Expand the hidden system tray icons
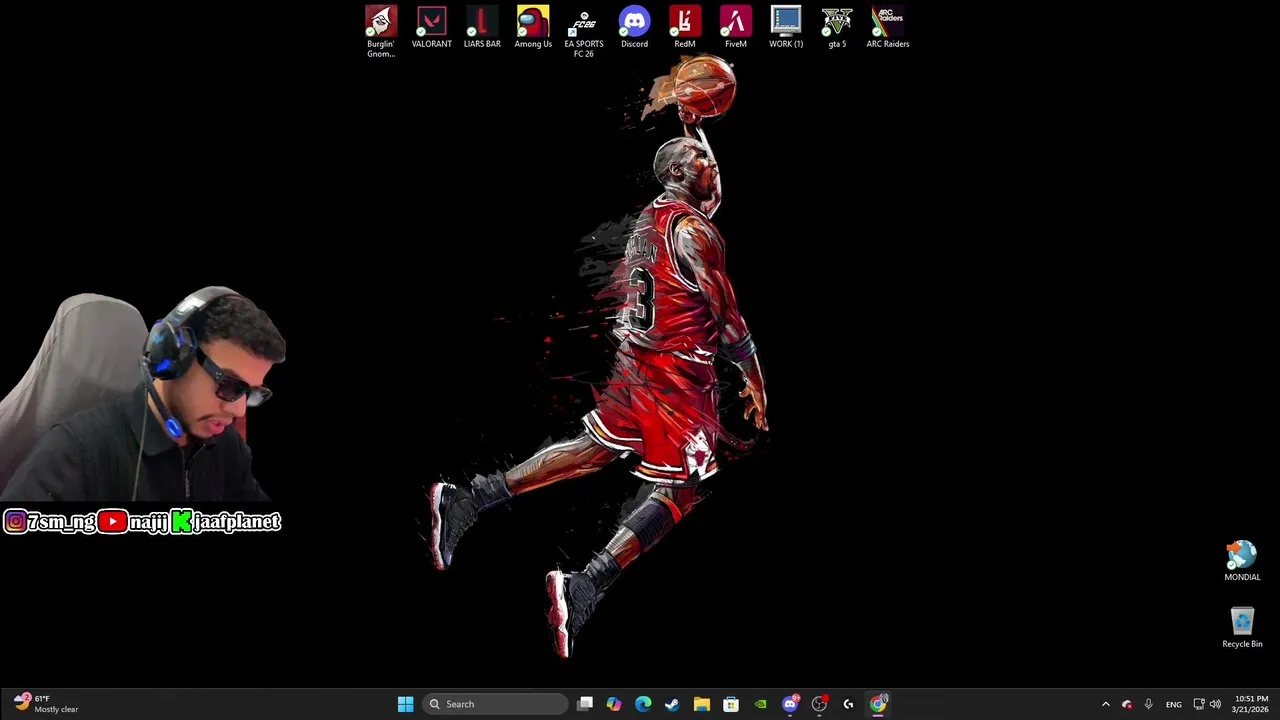Screen dimensions: 1280x720 click(x=1105, y=704)
